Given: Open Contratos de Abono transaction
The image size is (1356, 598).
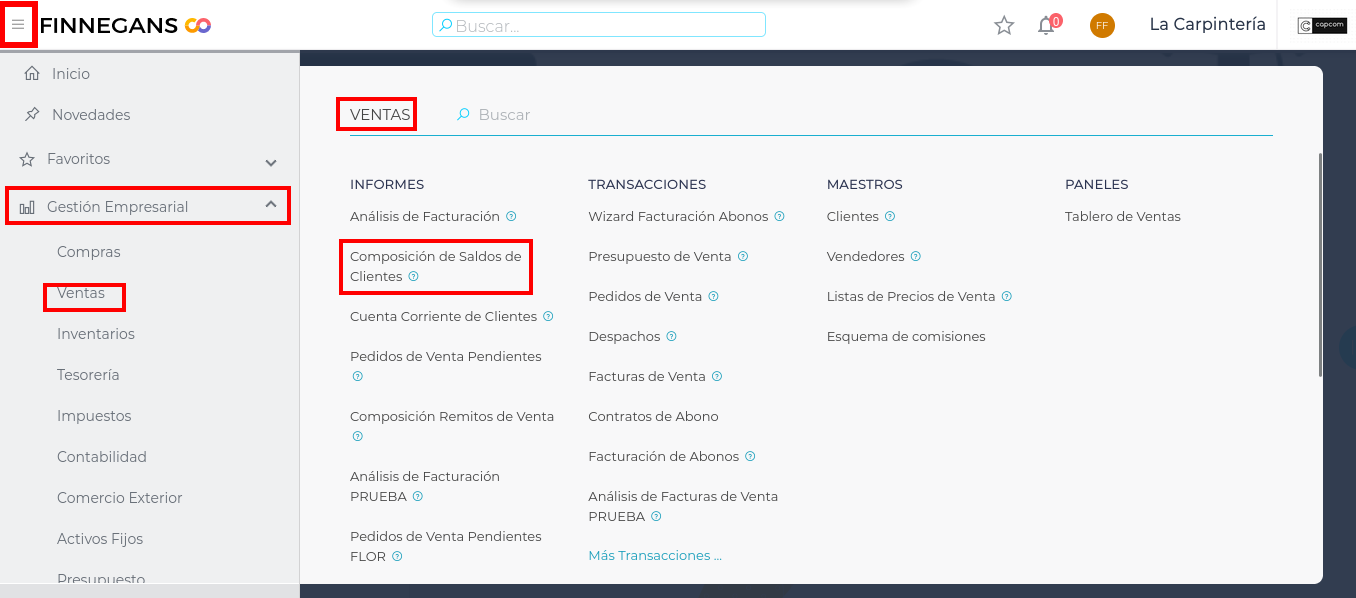Looking at the screenshot, I should 653,416.
